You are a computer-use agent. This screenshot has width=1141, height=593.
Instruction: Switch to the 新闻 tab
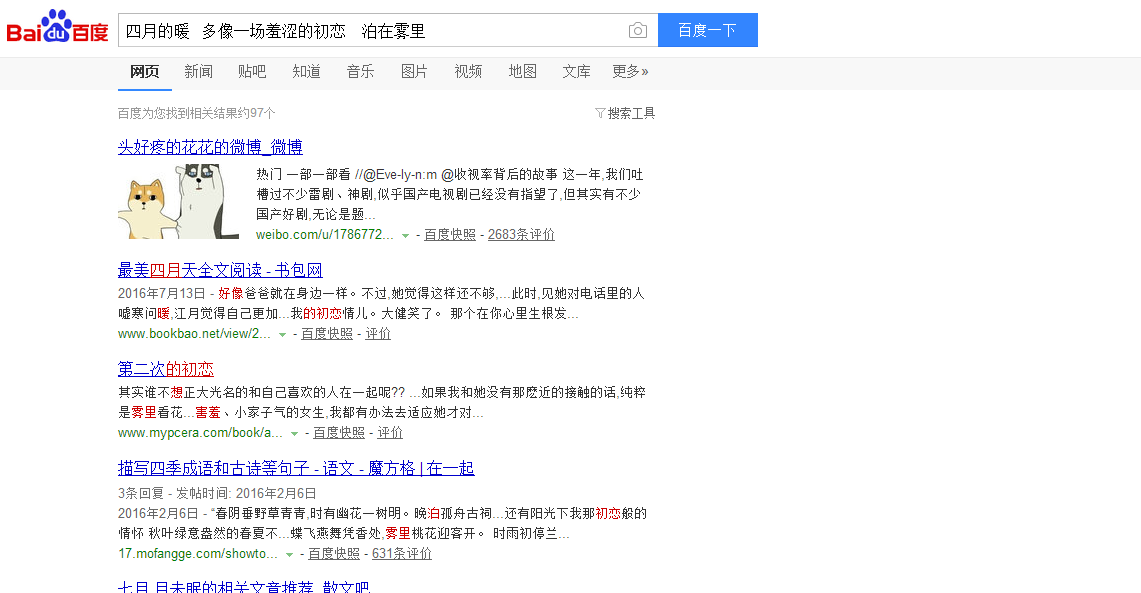(x=199, y=71)
